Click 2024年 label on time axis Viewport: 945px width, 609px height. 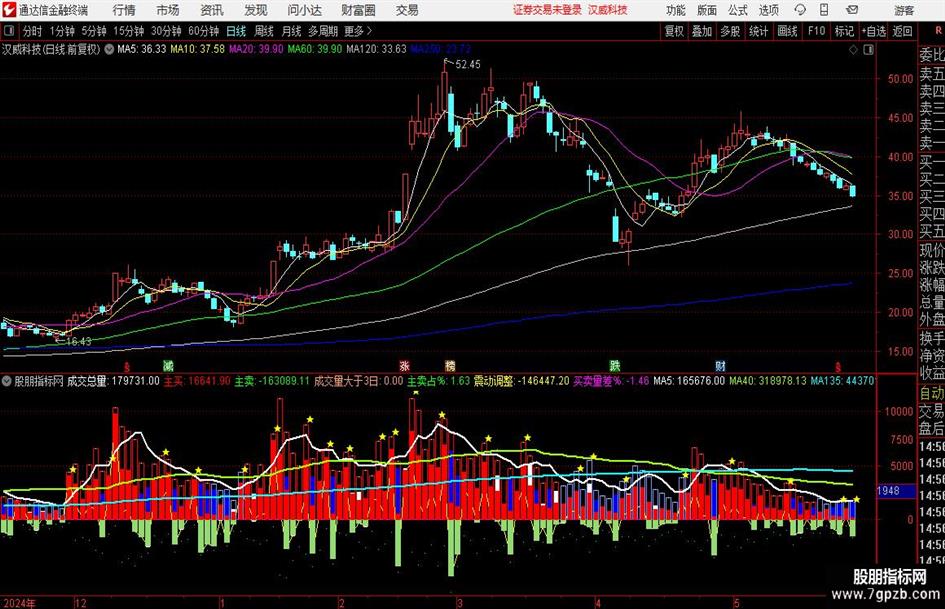coord(19,603)
